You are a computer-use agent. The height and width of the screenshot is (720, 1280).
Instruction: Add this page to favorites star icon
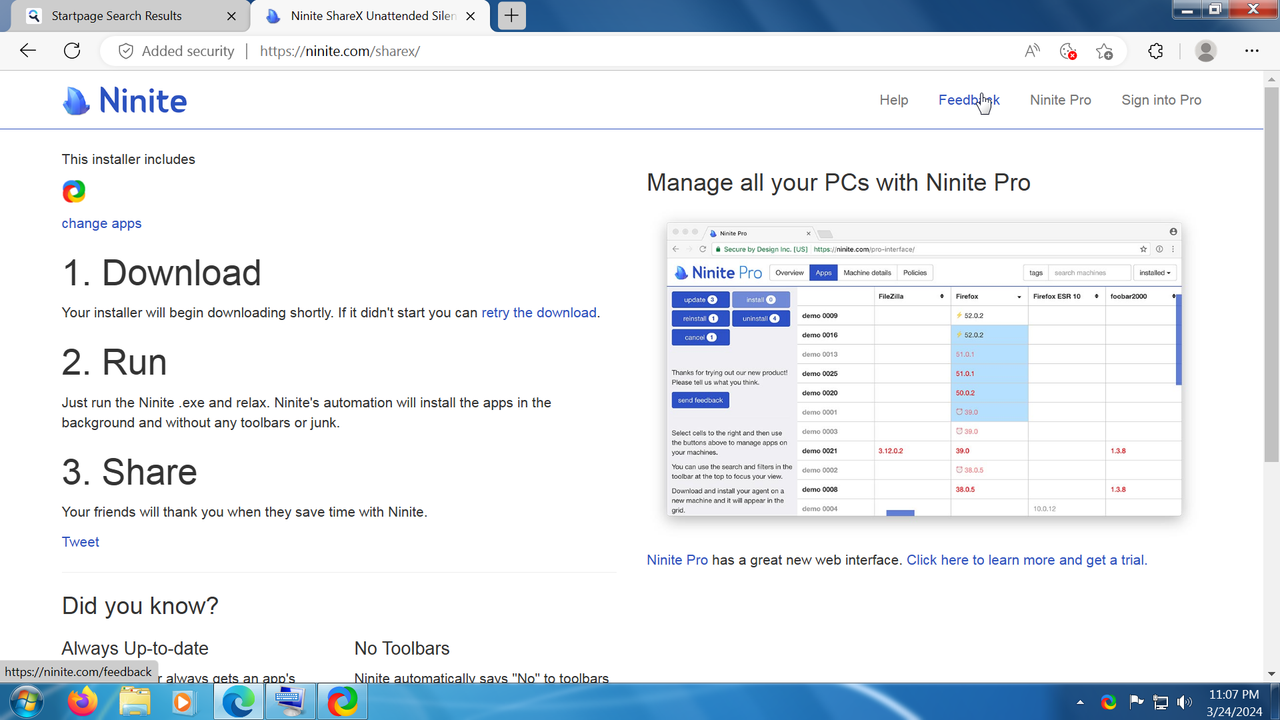[x=1104, y=51]
